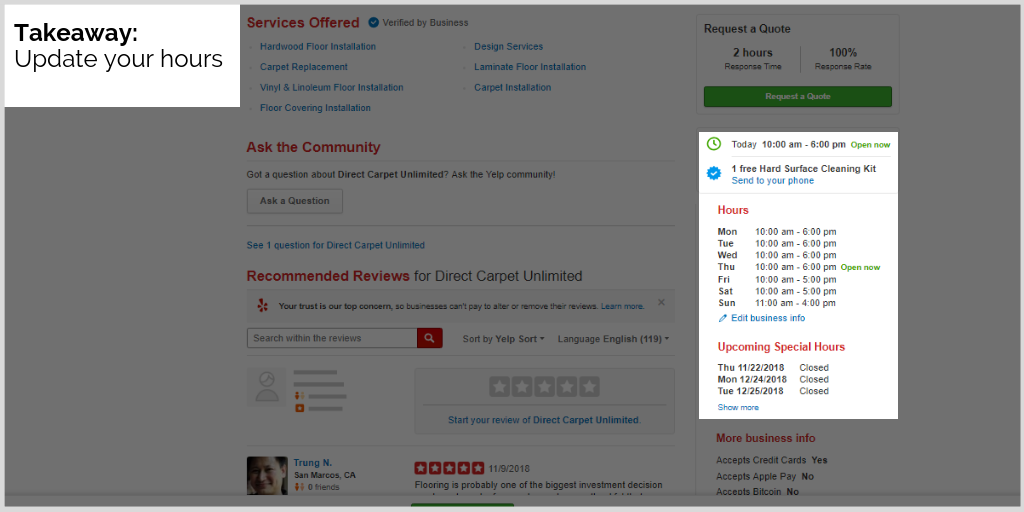Click Trung N. profile photo

click(x=267, y=475)
